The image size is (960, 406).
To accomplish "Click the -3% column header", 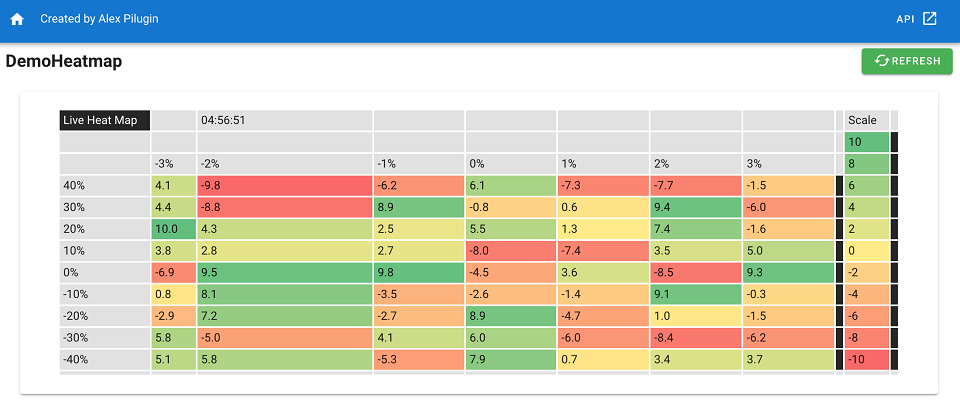I will 174,164.
